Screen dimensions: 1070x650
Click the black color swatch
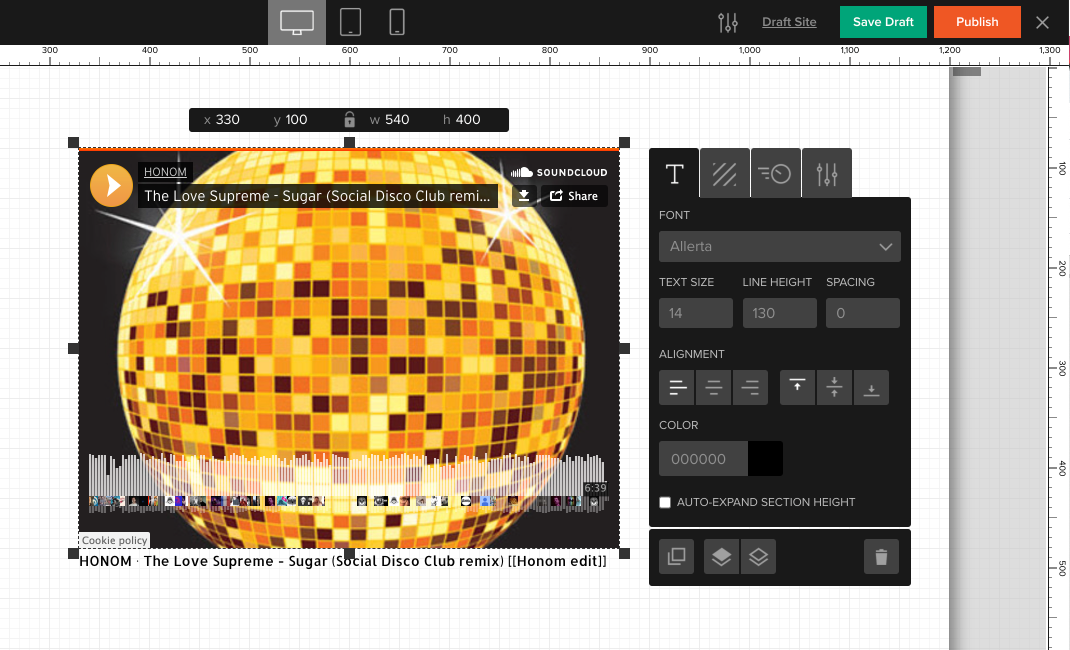point(766,458)
